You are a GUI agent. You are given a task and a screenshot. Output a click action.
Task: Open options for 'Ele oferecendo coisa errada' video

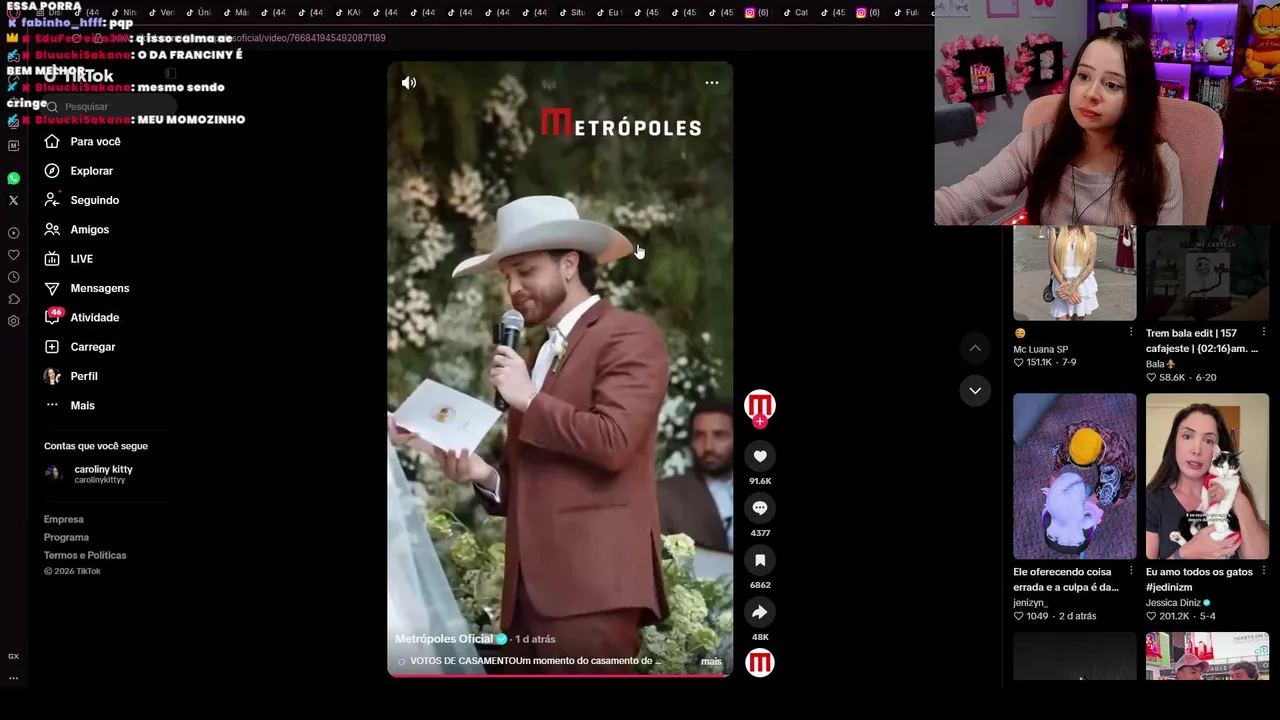pyautogui.click(x=1131, y=572)
